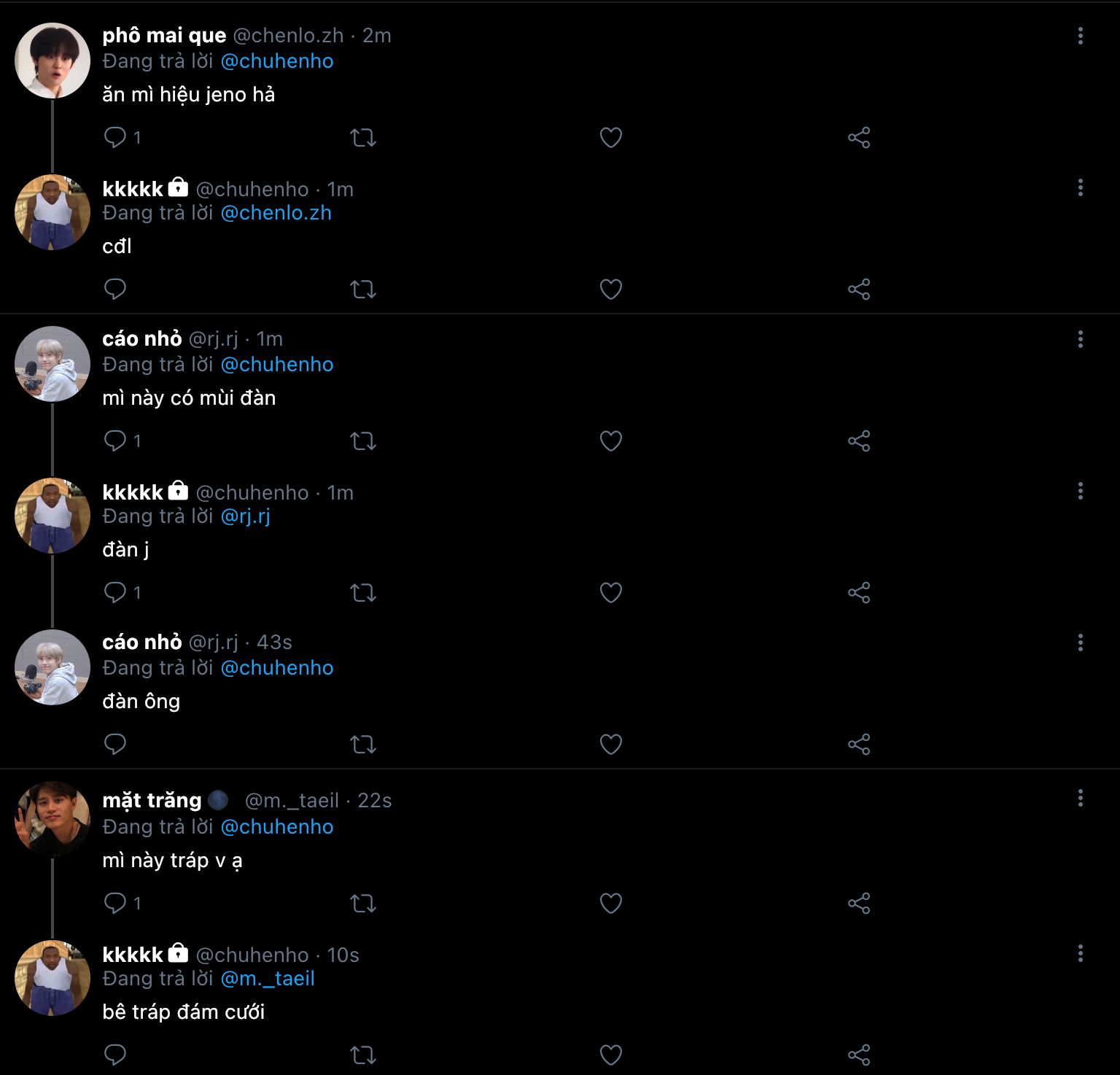Reply to the 'đàn j' tweet
This screenshot has width=1120, height=1075.
click(x=115, y=592)
